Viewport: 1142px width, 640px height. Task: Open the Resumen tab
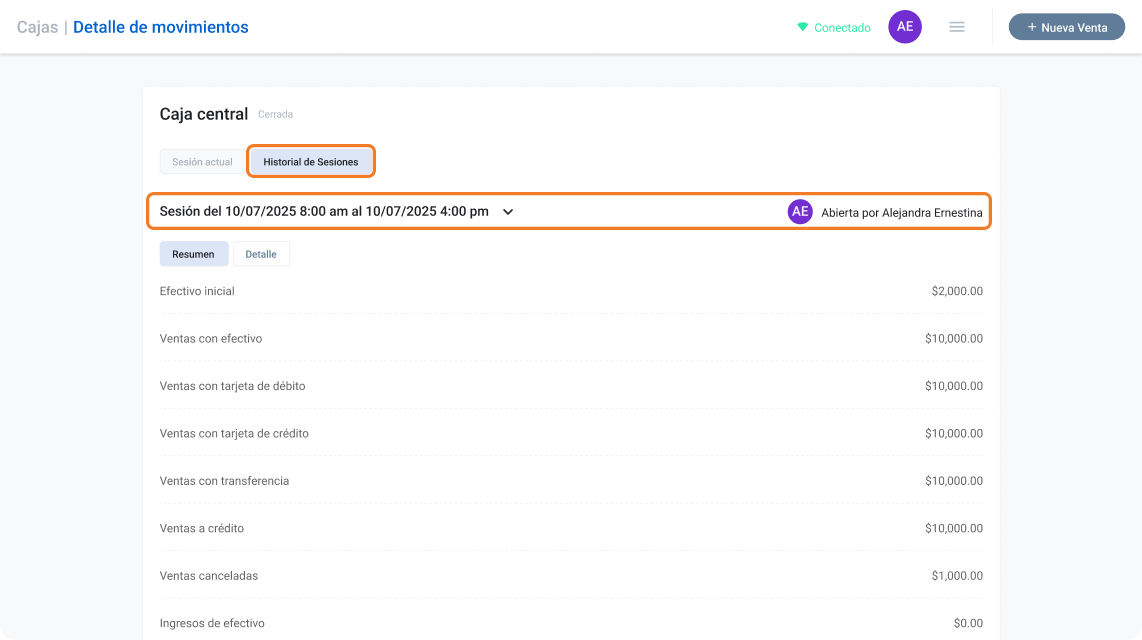(x=194, y=254)
